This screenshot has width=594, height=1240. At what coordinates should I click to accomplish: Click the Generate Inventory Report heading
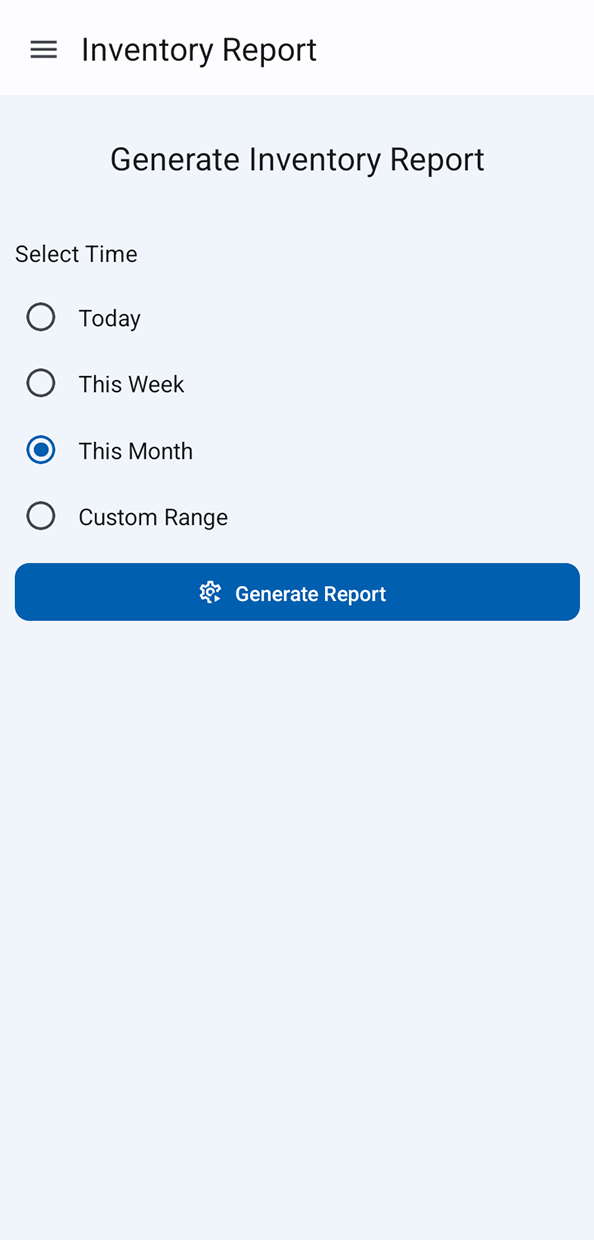pos(297,159)
